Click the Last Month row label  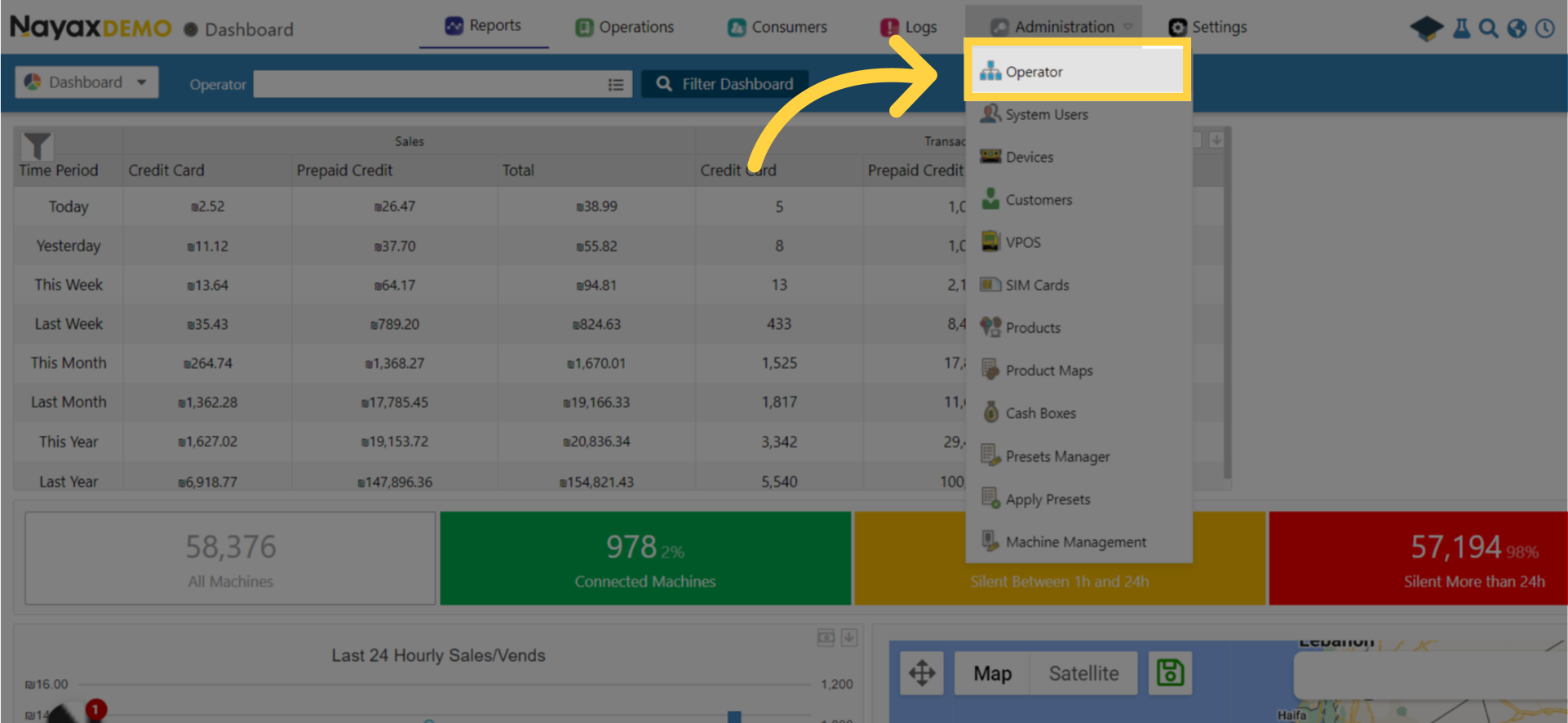point(69,402)
